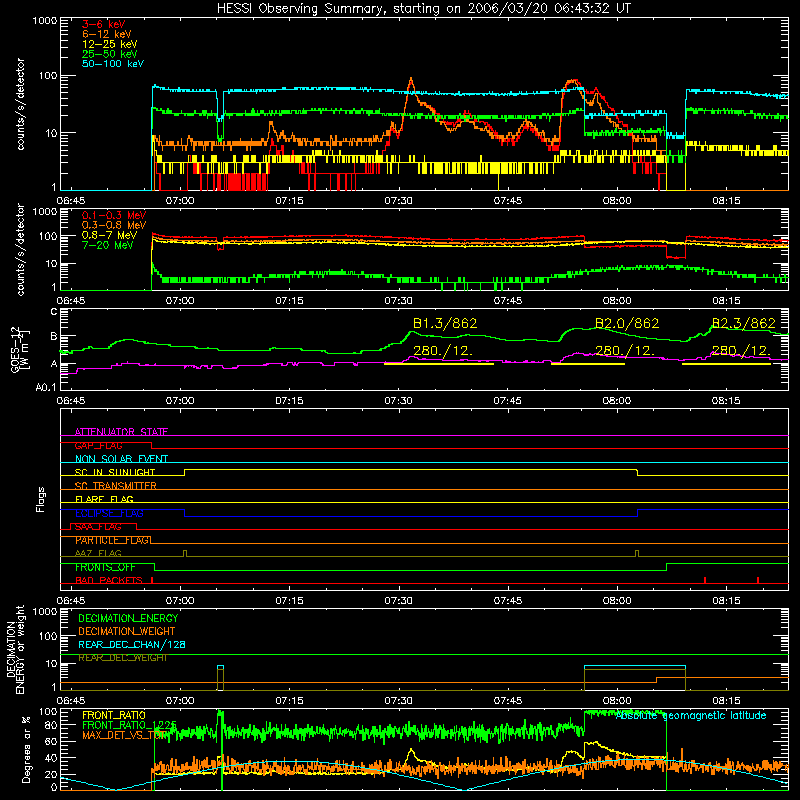800x800 pixels.
Task: Click the Degrees or % y-axis title
Action: click(27, 749)
